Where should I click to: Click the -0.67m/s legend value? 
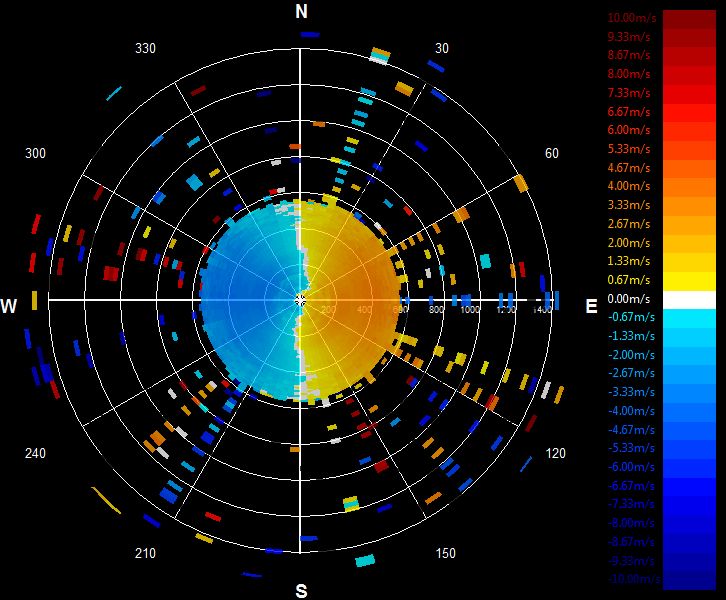coord(631,317)
